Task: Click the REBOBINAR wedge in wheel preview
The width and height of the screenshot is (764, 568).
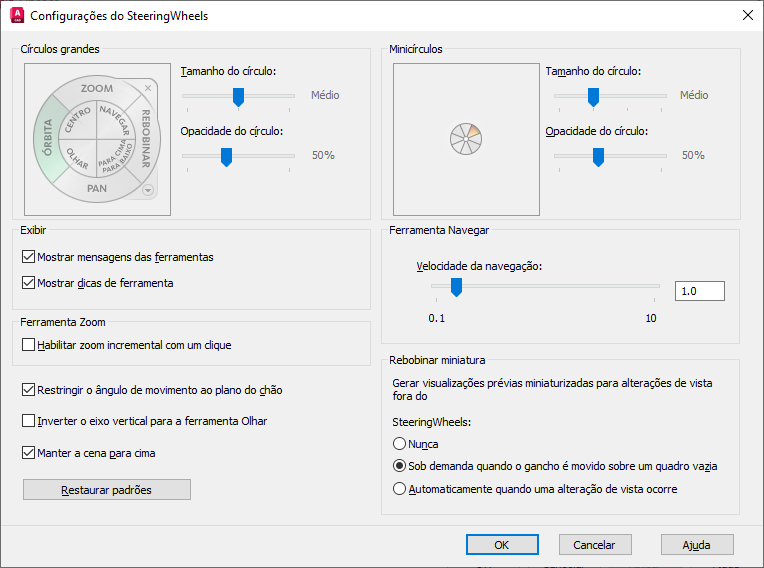Action: [x=146, y=138]
